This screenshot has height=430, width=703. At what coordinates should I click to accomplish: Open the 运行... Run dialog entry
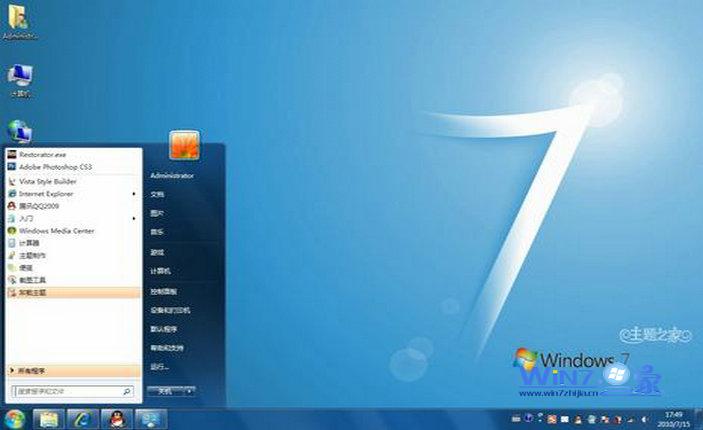click(160, 367)
